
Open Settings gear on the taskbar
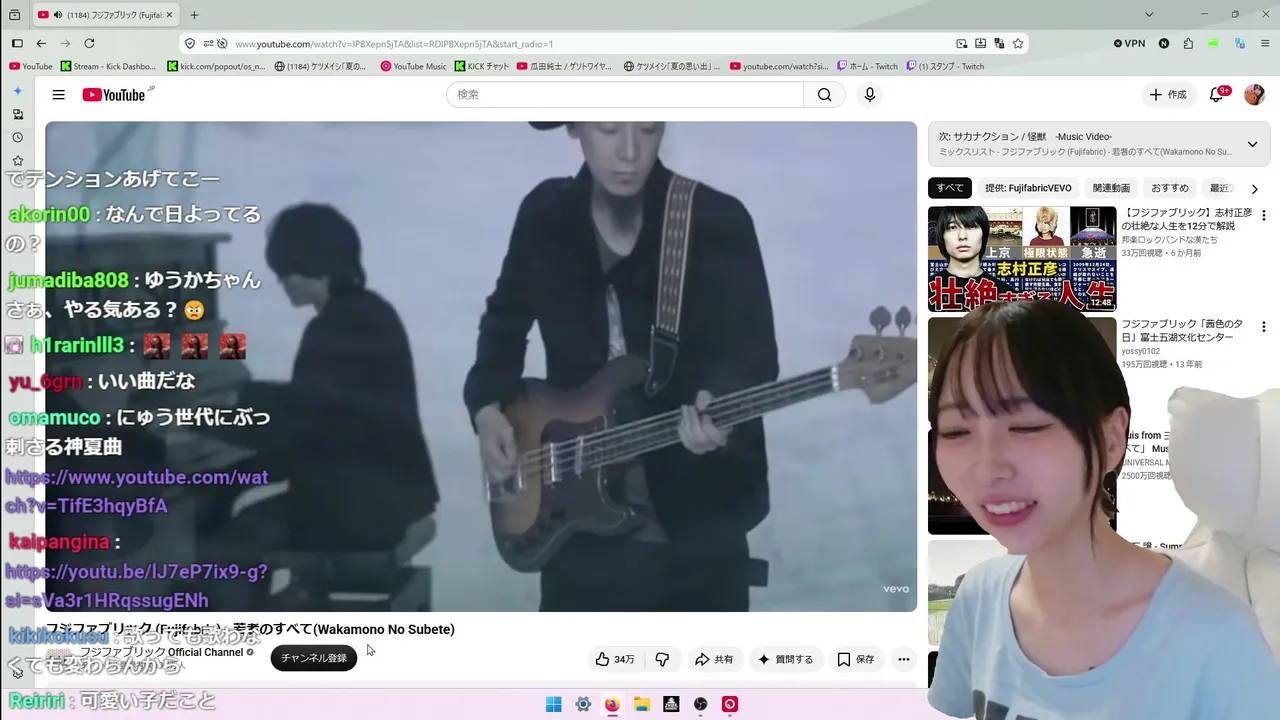pyautogui.click(x=583, y=704)
